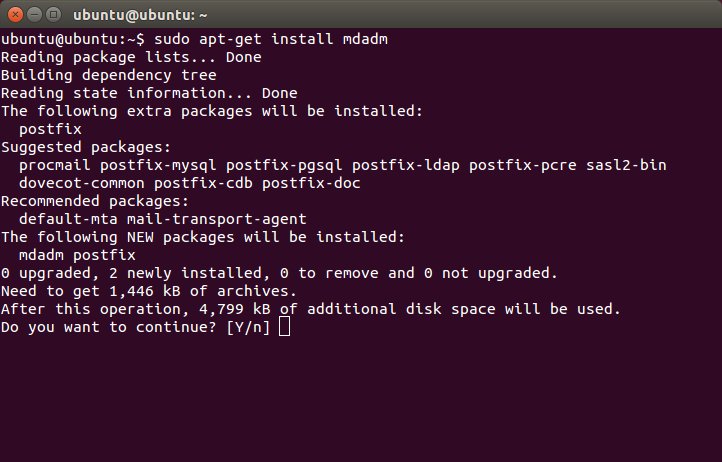This screenshot has height=462, width=722.
Task: Click the 'postfix-ldap' suggested package
Action: tap(406, 165)
